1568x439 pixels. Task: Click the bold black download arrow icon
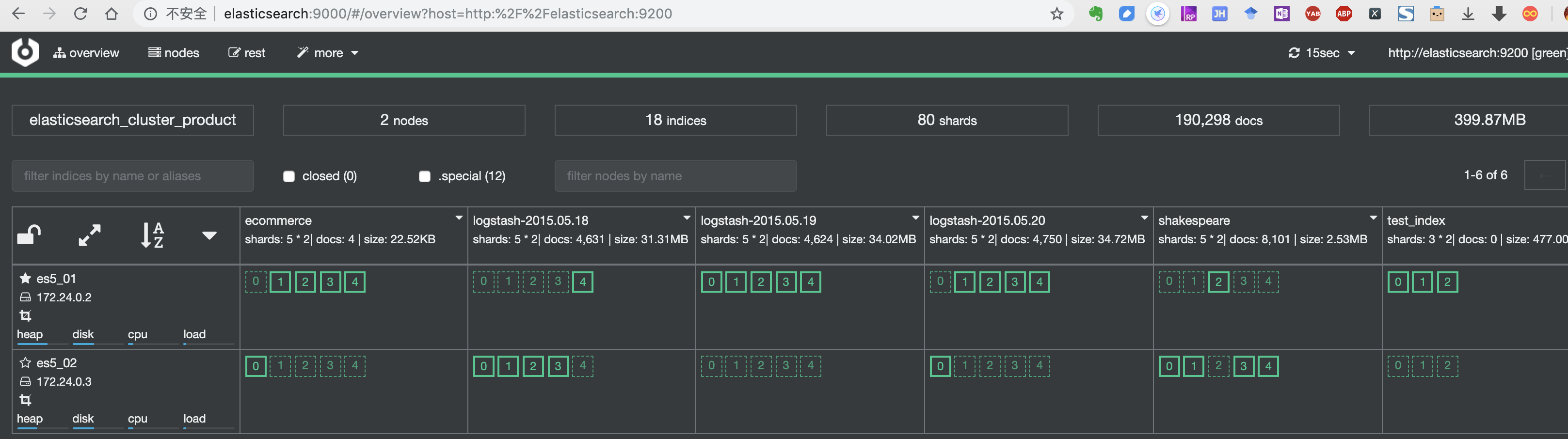[1499, 14]
